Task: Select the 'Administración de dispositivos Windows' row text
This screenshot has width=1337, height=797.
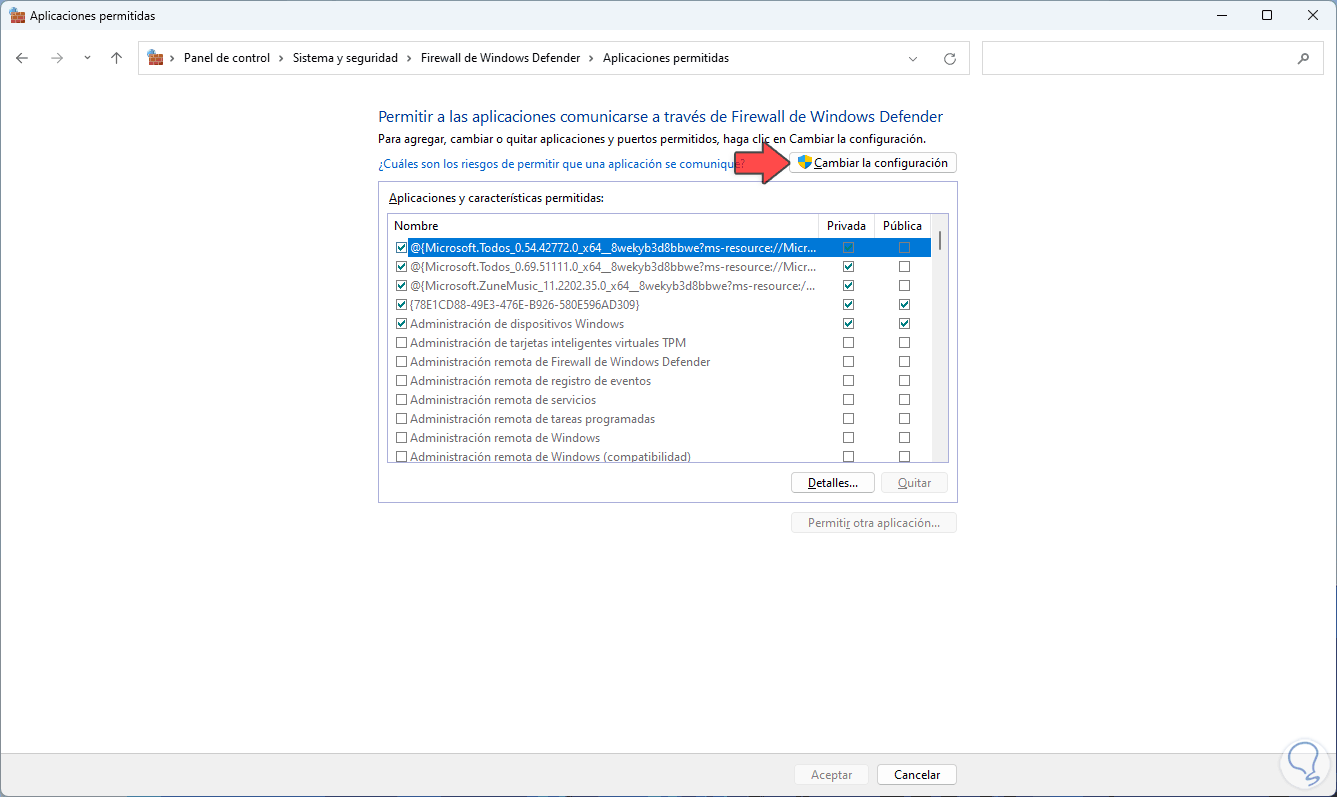Action: tap(517, 324)
